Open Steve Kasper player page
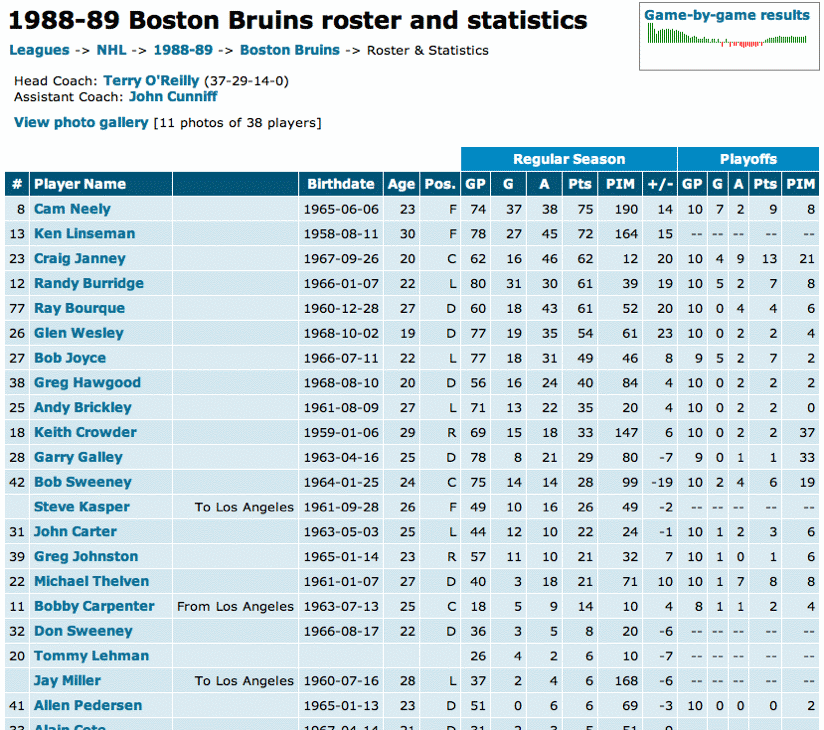Image resolution: width=824 pixels, height=730 pixels. click(x=81, y=507)
